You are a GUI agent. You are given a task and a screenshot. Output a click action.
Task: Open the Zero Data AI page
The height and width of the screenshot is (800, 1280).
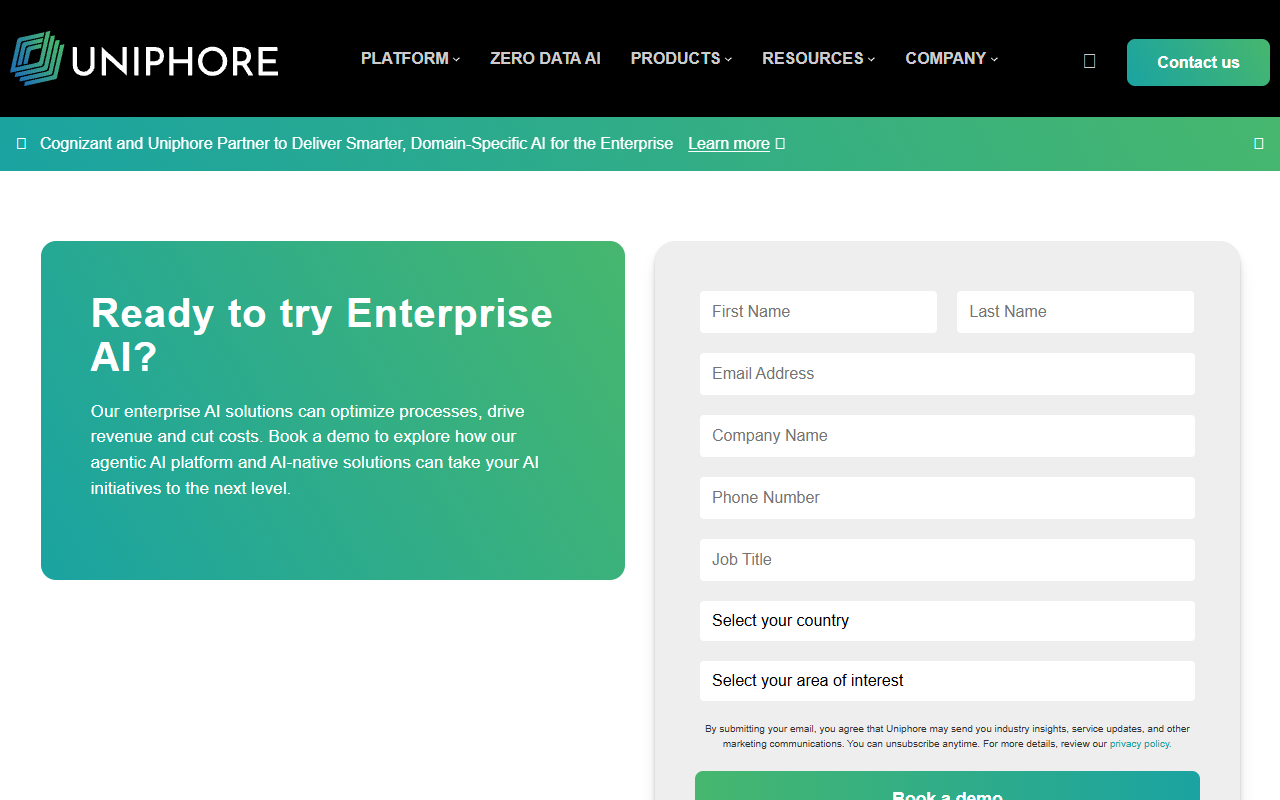[545, 58]
